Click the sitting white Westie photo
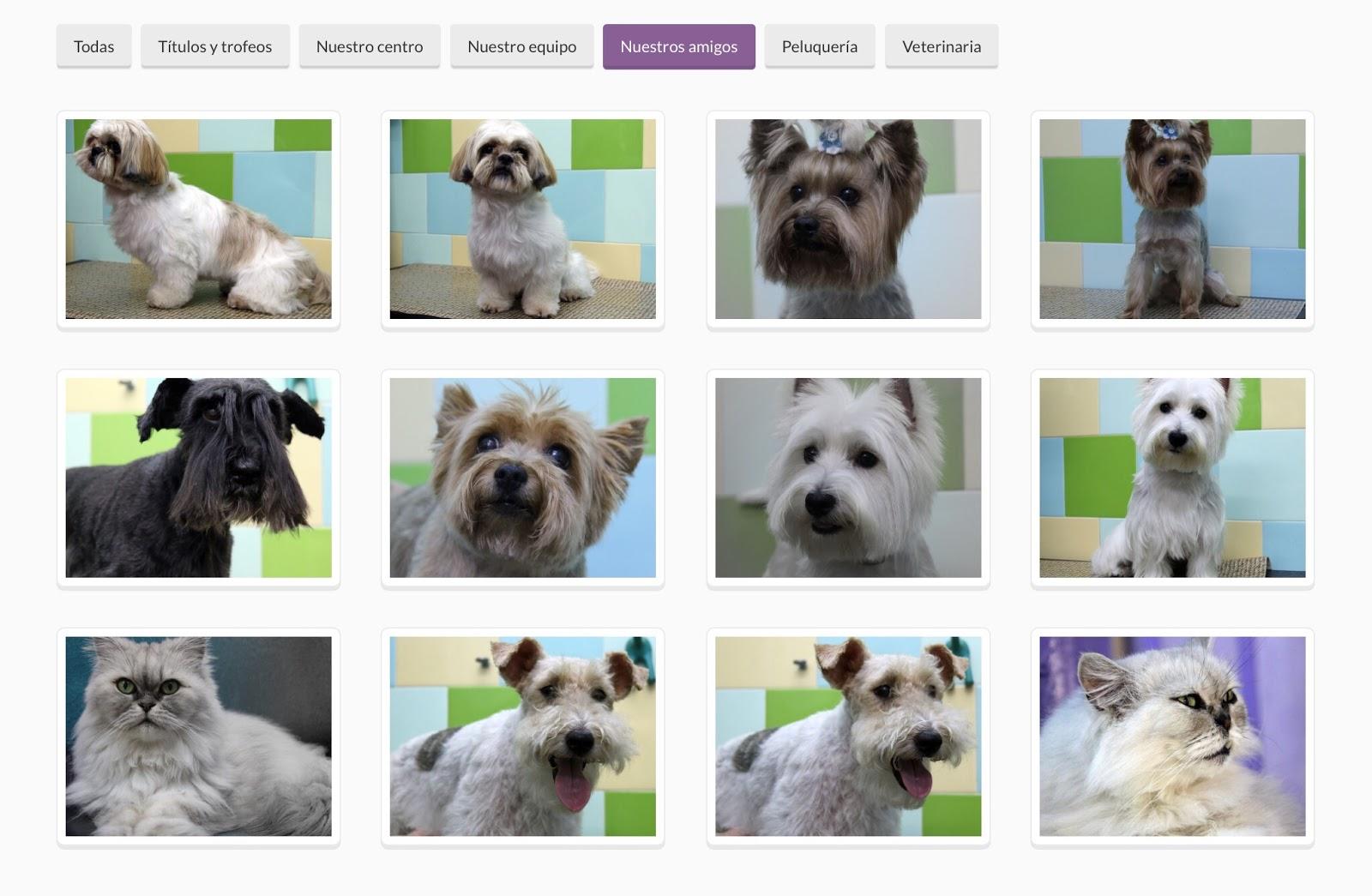This screenshot has height=896, width=1372. [1172, 478]
